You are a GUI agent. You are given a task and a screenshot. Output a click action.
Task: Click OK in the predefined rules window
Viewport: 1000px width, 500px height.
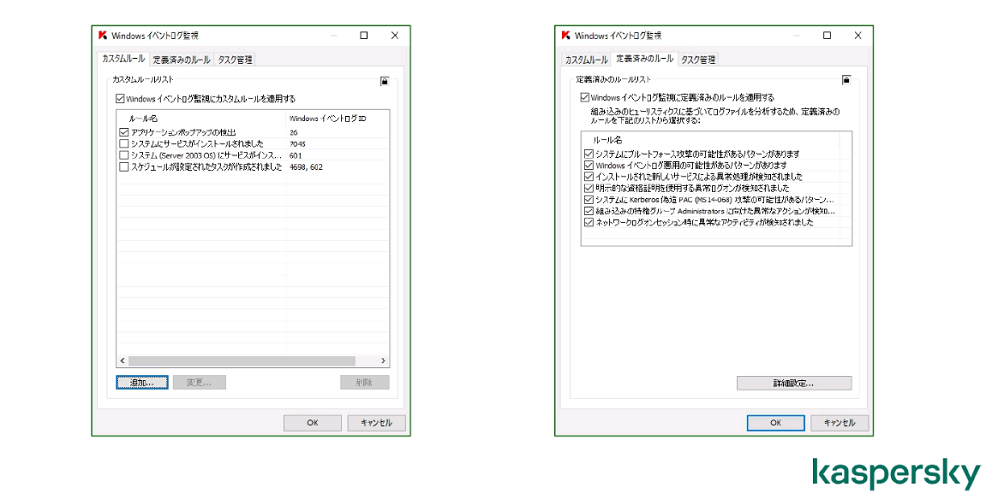[x=776, y=423]
